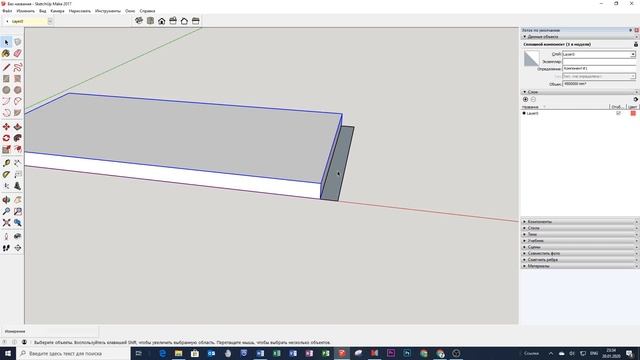This screenshot has height=360, width=640.
Task: Pick the Dimension tool
Action: 18,163
